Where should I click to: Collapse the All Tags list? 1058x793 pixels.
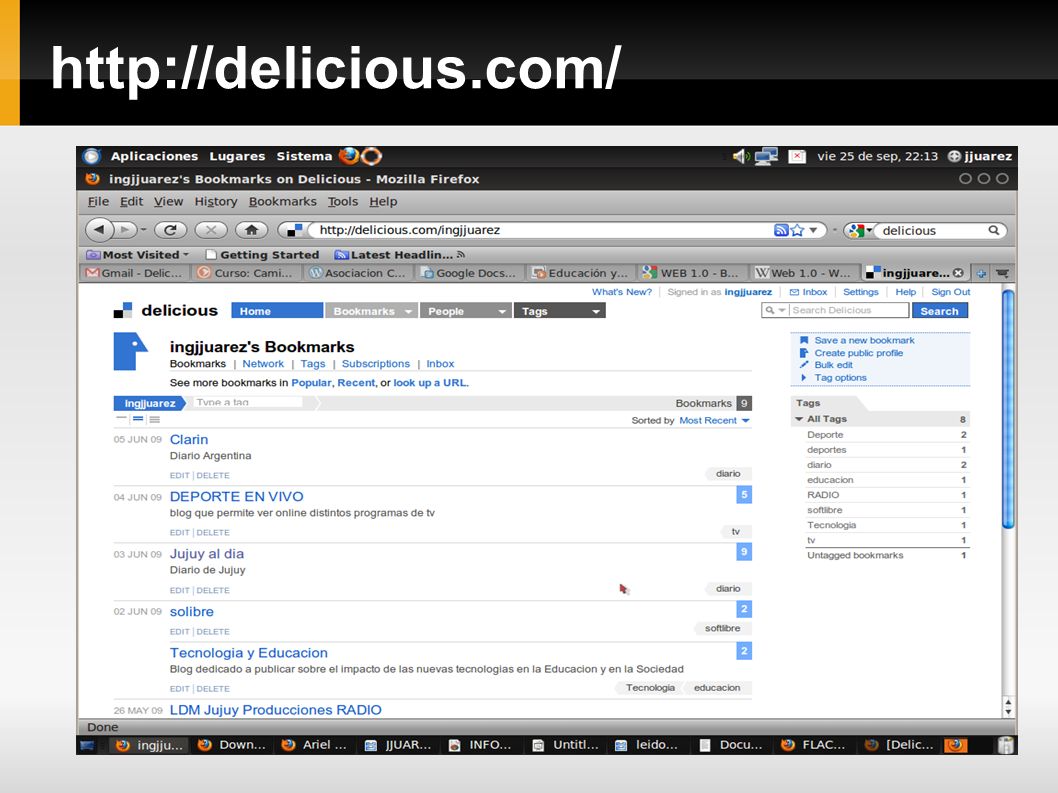[799, 419]
